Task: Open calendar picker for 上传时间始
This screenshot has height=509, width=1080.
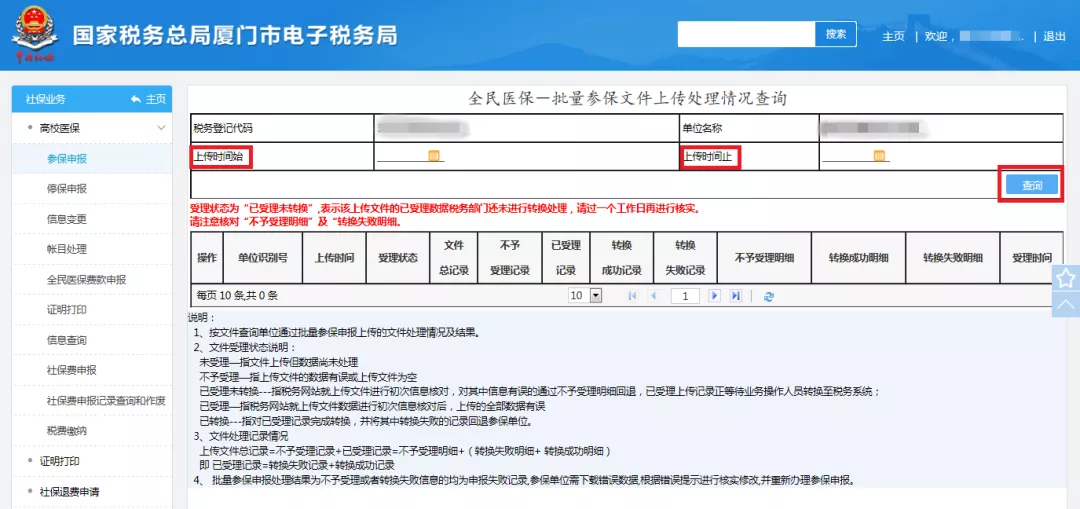Action: tap(434, 156)
